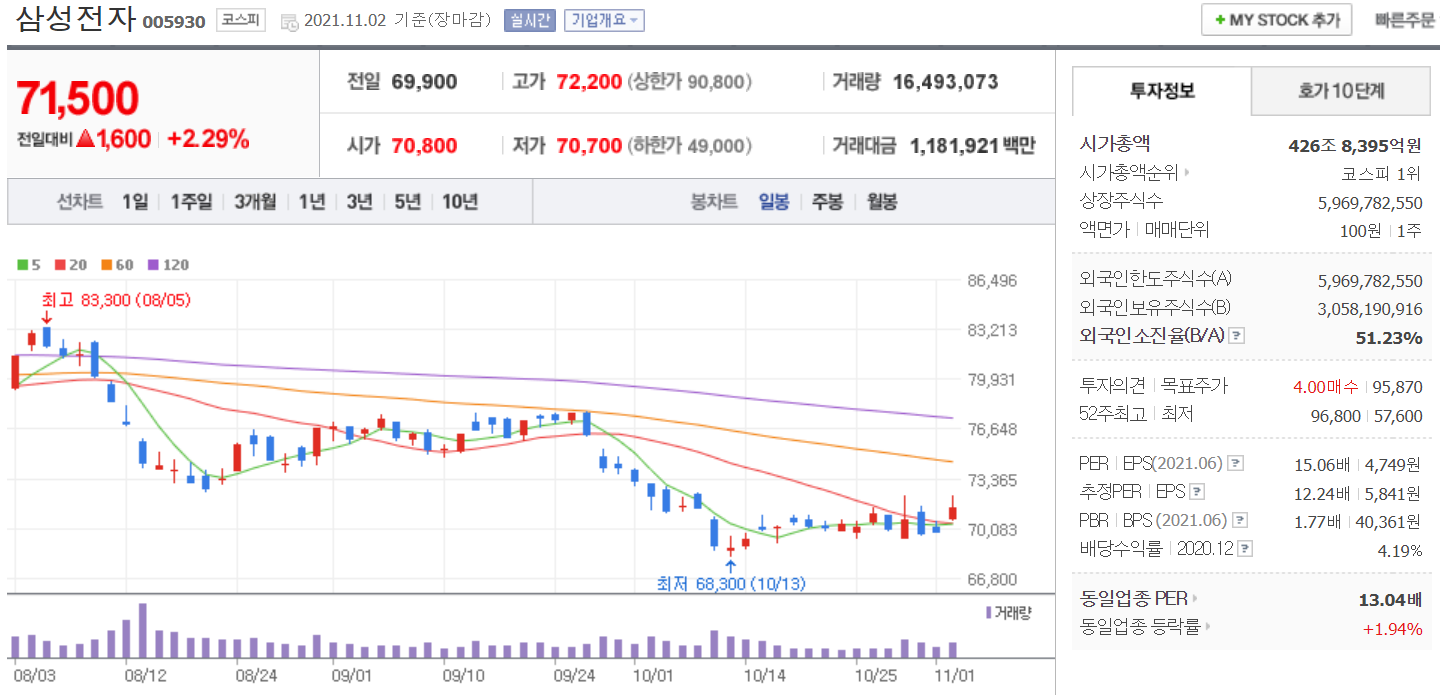Screen dimensions: 1440x695
Task: Click the 거래대금 value 1,181,921 백만
Action: 973,146
